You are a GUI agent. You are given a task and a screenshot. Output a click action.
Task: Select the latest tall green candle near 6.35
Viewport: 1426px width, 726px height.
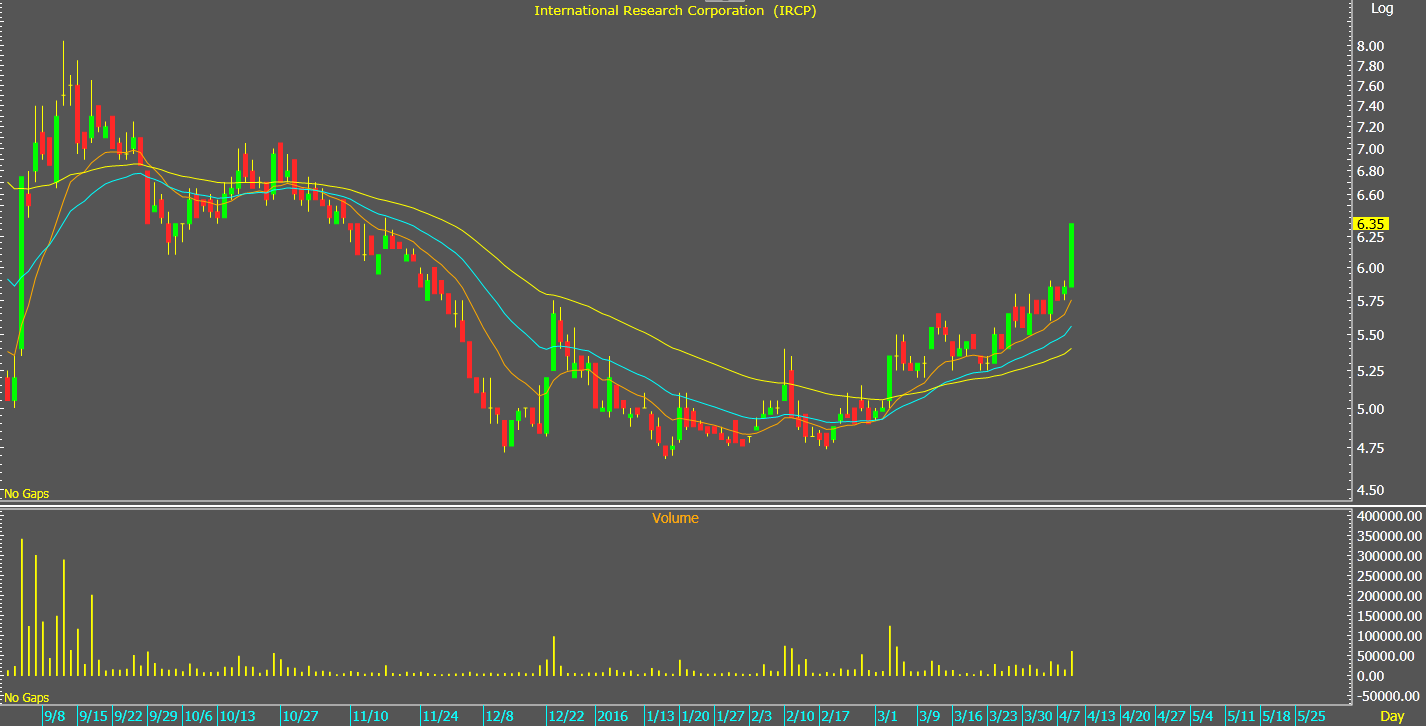tap(1072, 255)
